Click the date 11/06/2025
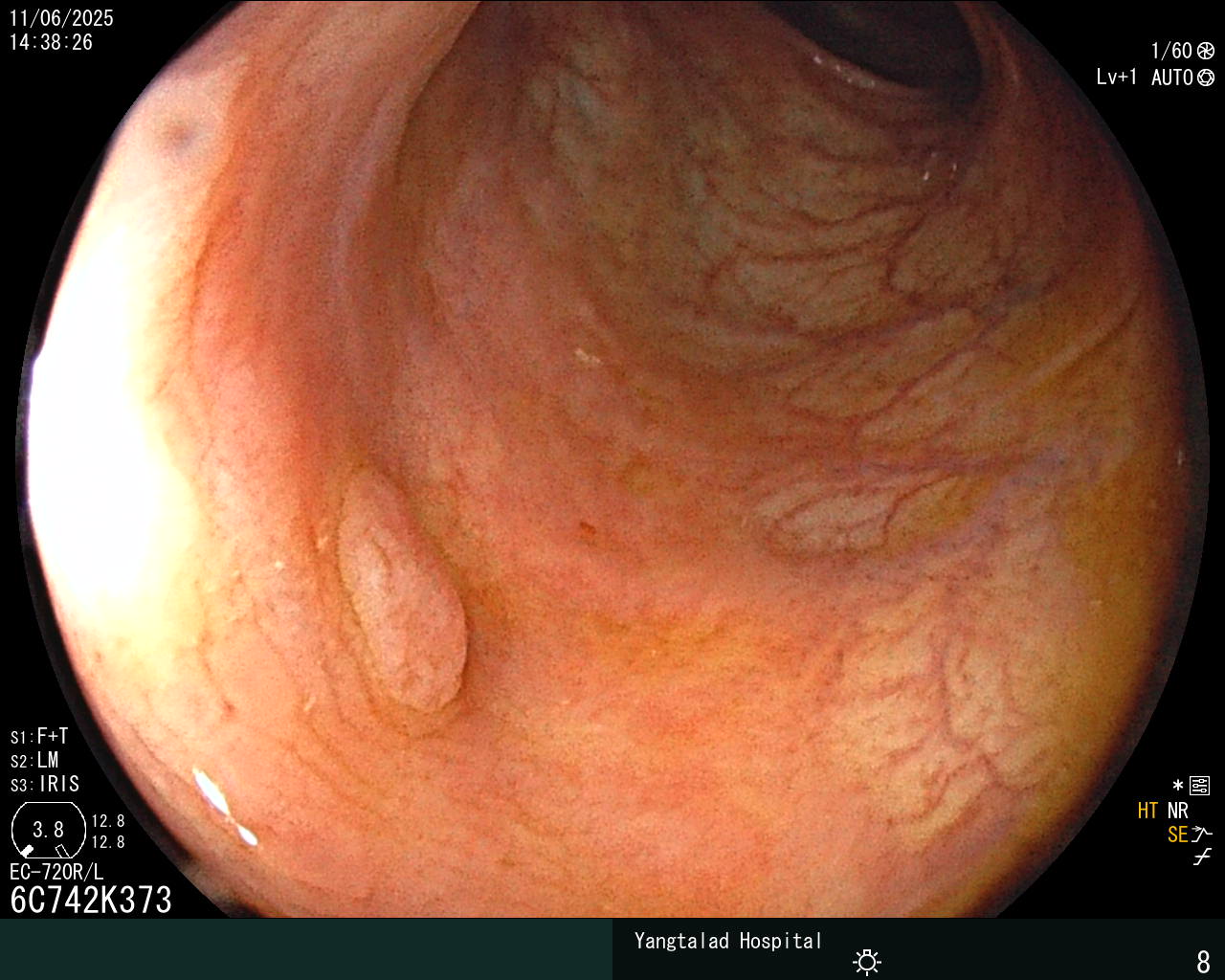This screenshot has width=1225, height=980. pos(61,18)
